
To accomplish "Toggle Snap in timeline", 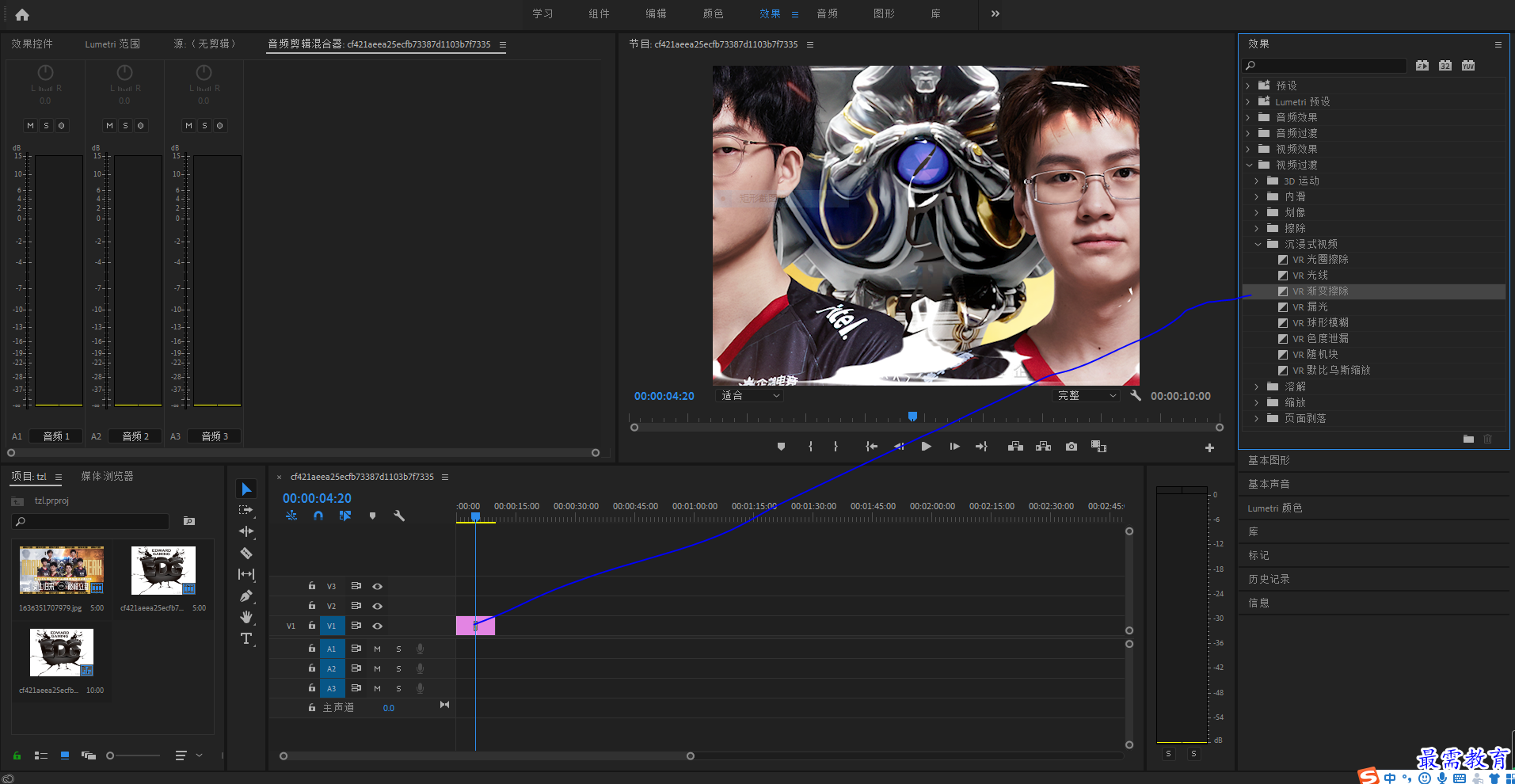I will click(x=318, y=516).
